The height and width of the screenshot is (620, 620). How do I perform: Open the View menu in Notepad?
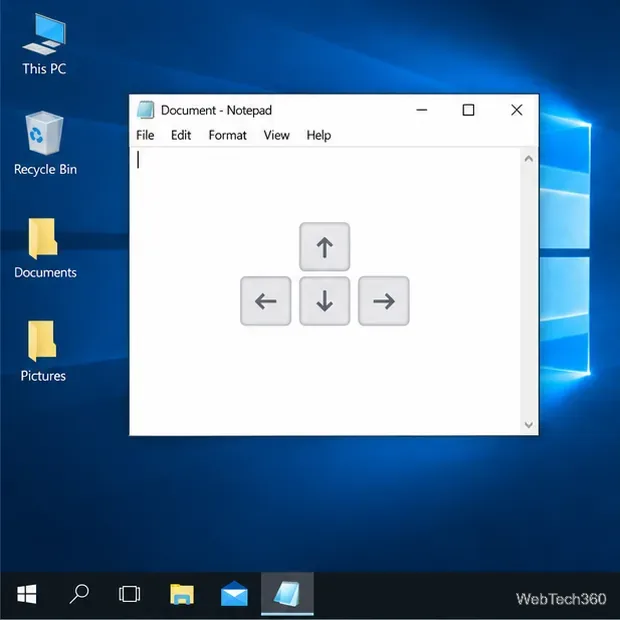click(x=276, y=135)
